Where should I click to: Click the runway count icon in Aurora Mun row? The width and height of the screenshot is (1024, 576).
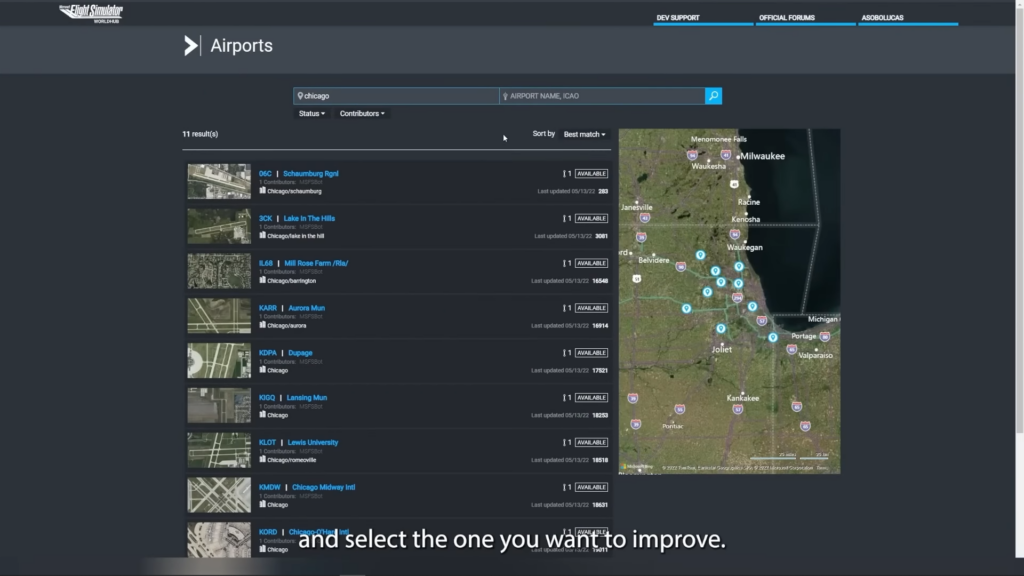[564, 308]
